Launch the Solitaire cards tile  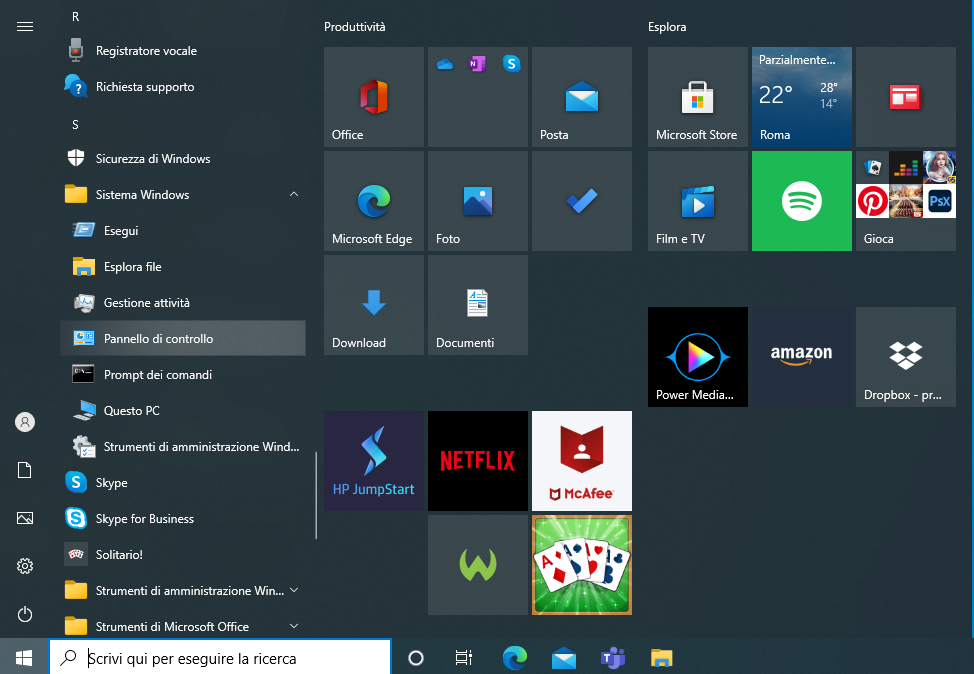pos(581,565)
